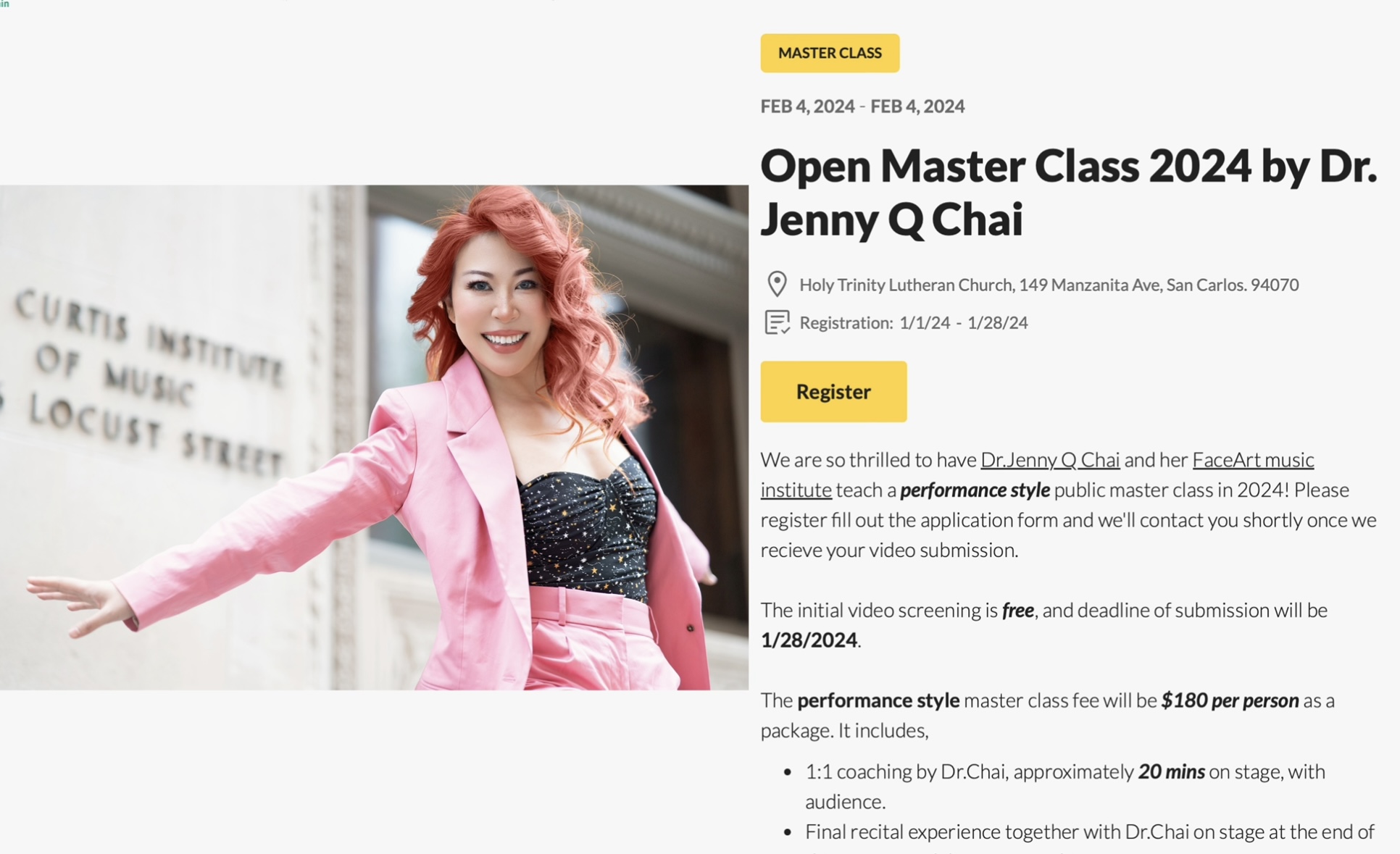Click the bold 20 mins text
This screenshot has width=1400, height=854.
coord(1171,772)
